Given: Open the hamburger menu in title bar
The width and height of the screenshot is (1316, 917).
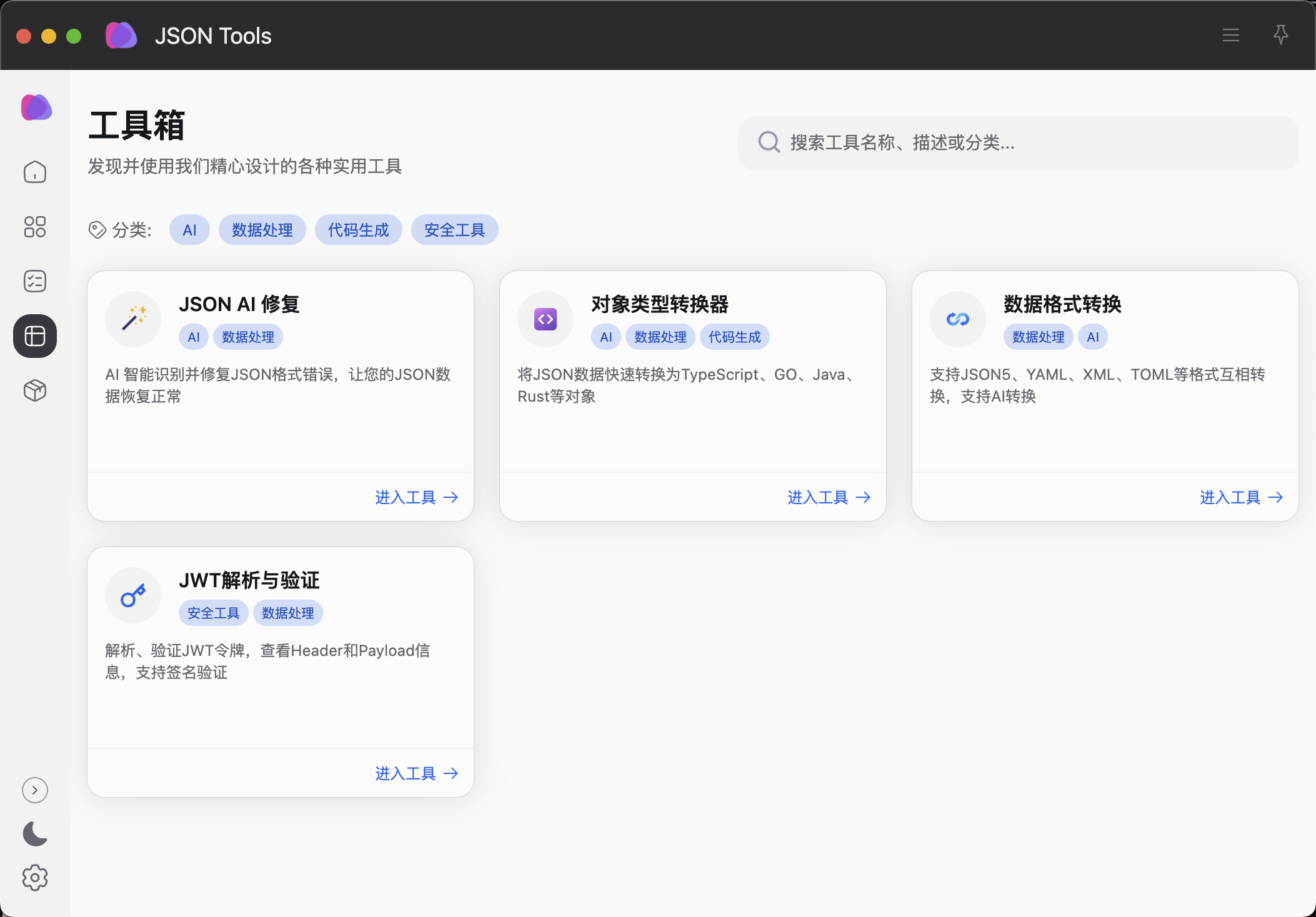Looking at the screenshot, I should [1230, 35].
